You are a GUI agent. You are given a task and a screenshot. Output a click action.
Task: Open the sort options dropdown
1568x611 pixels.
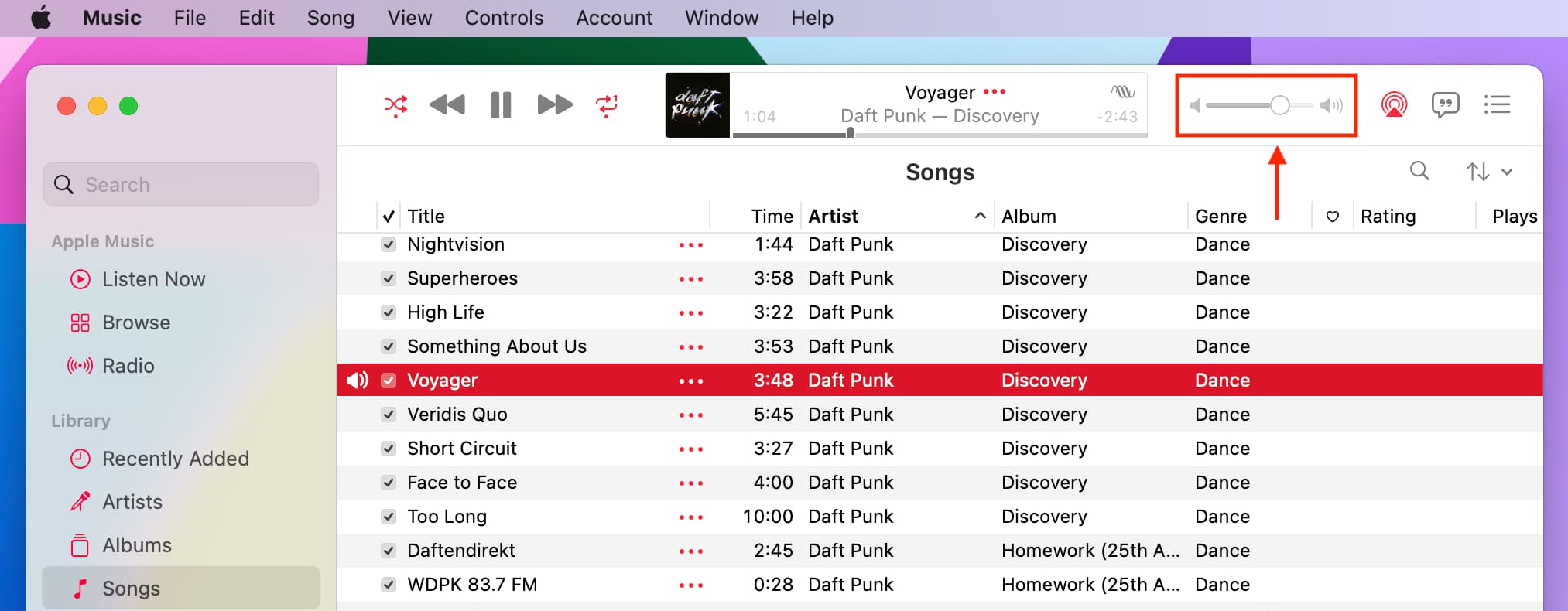(x=1489, y=172)
